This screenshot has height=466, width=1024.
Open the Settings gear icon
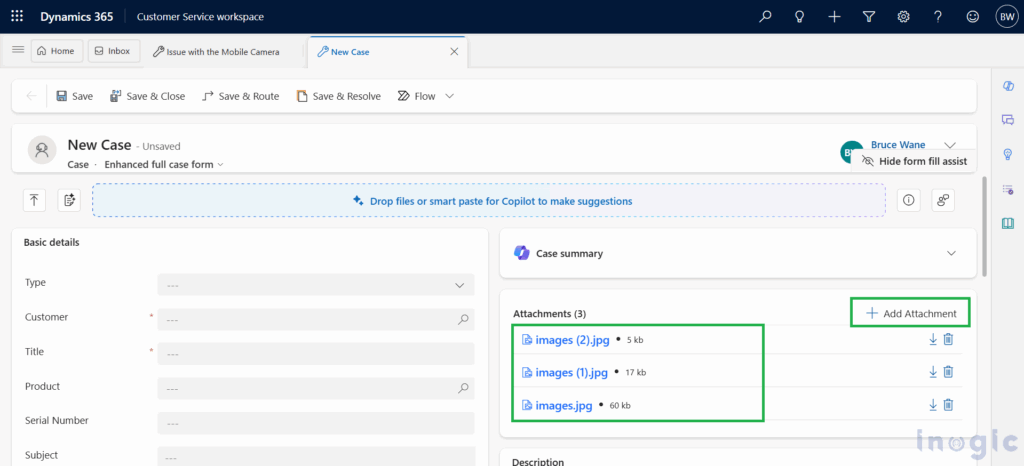coord(903,16)
